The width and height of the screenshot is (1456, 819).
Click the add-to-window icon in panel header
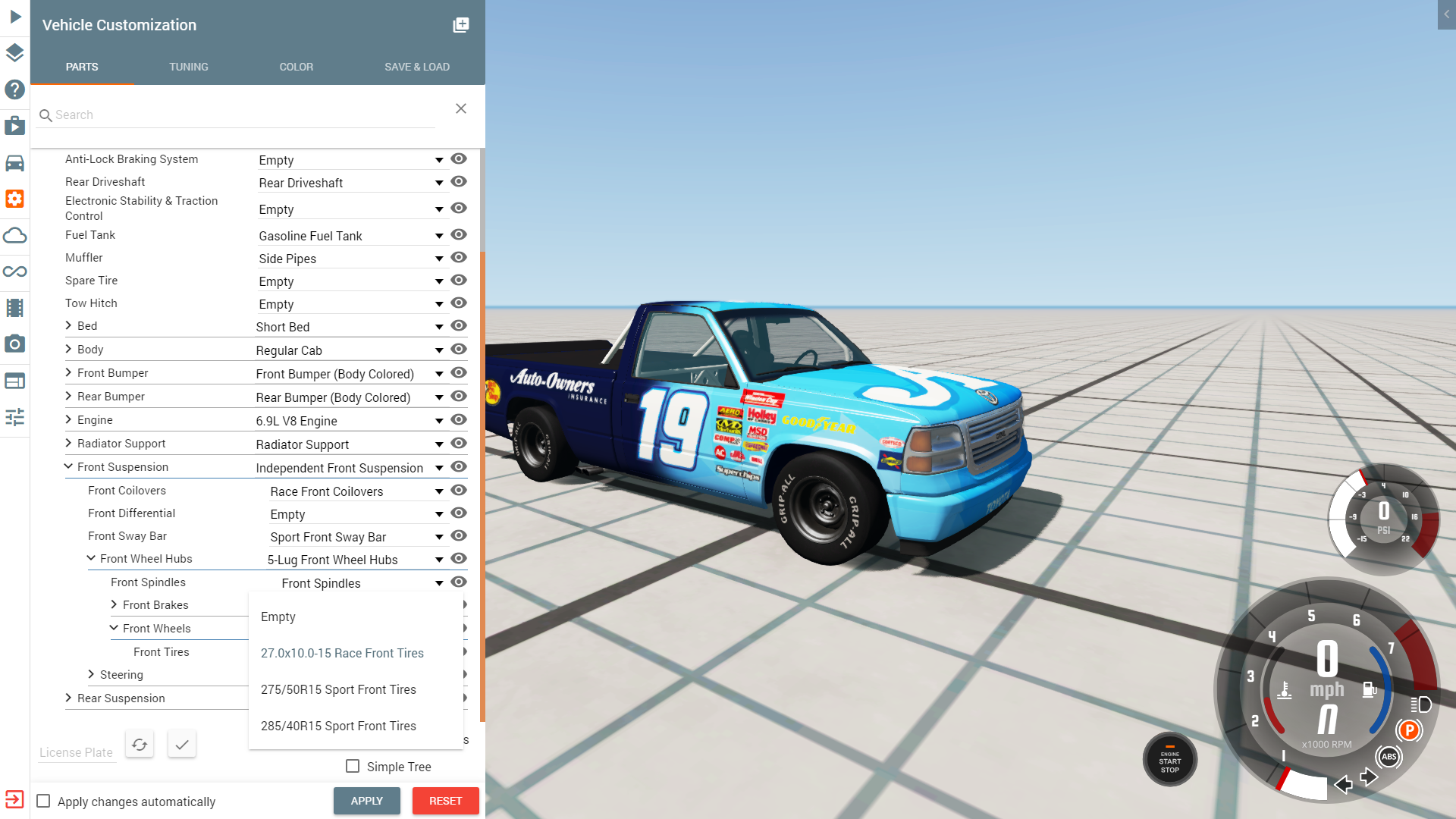coord(460,25)
